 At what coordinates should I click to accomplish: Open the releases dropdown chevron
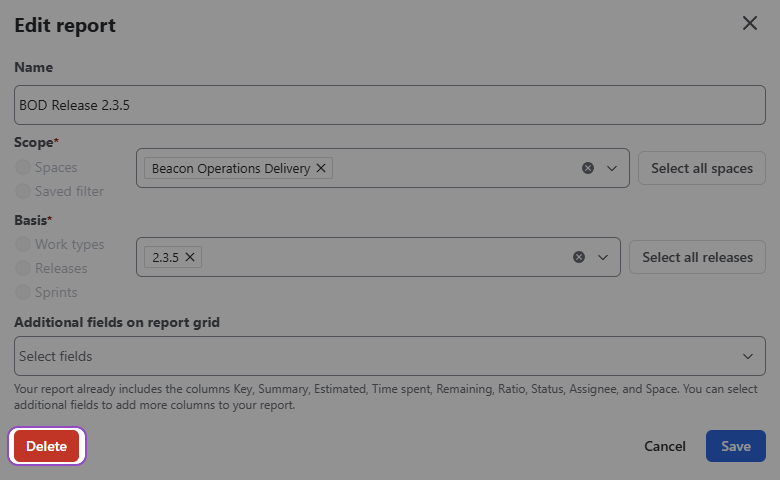point(603,257)
